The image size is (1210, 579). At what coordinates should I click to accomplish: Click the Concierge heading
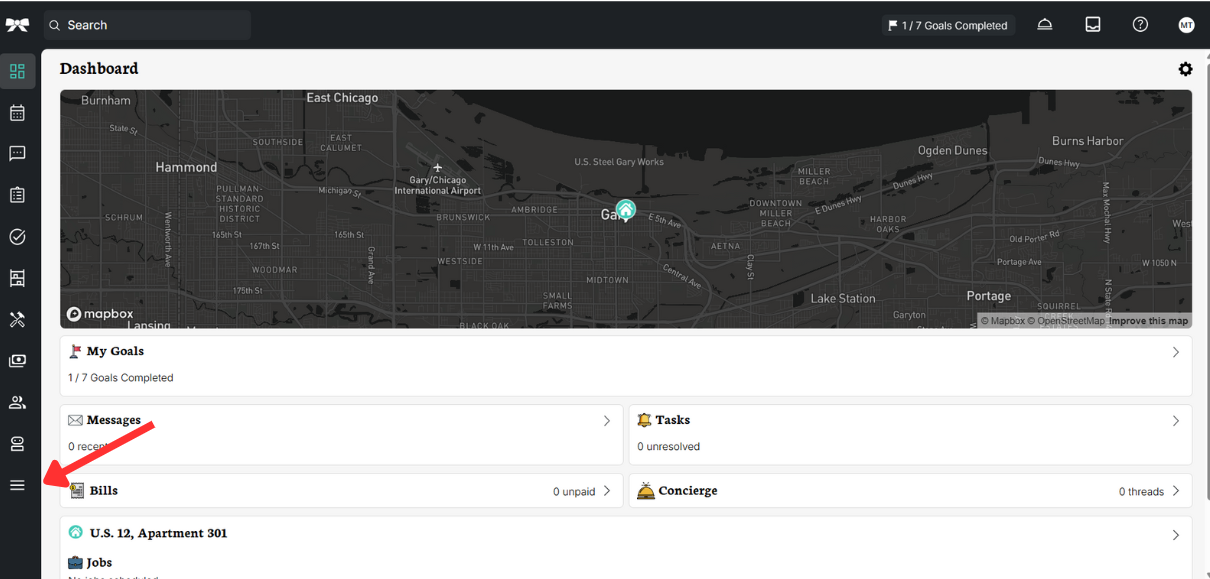coord(688,491)
